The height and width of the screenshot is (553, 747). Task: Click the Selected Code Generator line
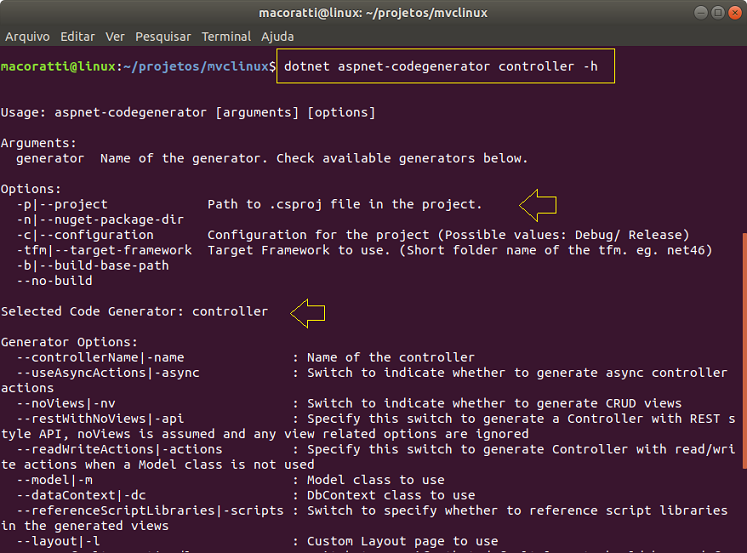tap(134, 312)
